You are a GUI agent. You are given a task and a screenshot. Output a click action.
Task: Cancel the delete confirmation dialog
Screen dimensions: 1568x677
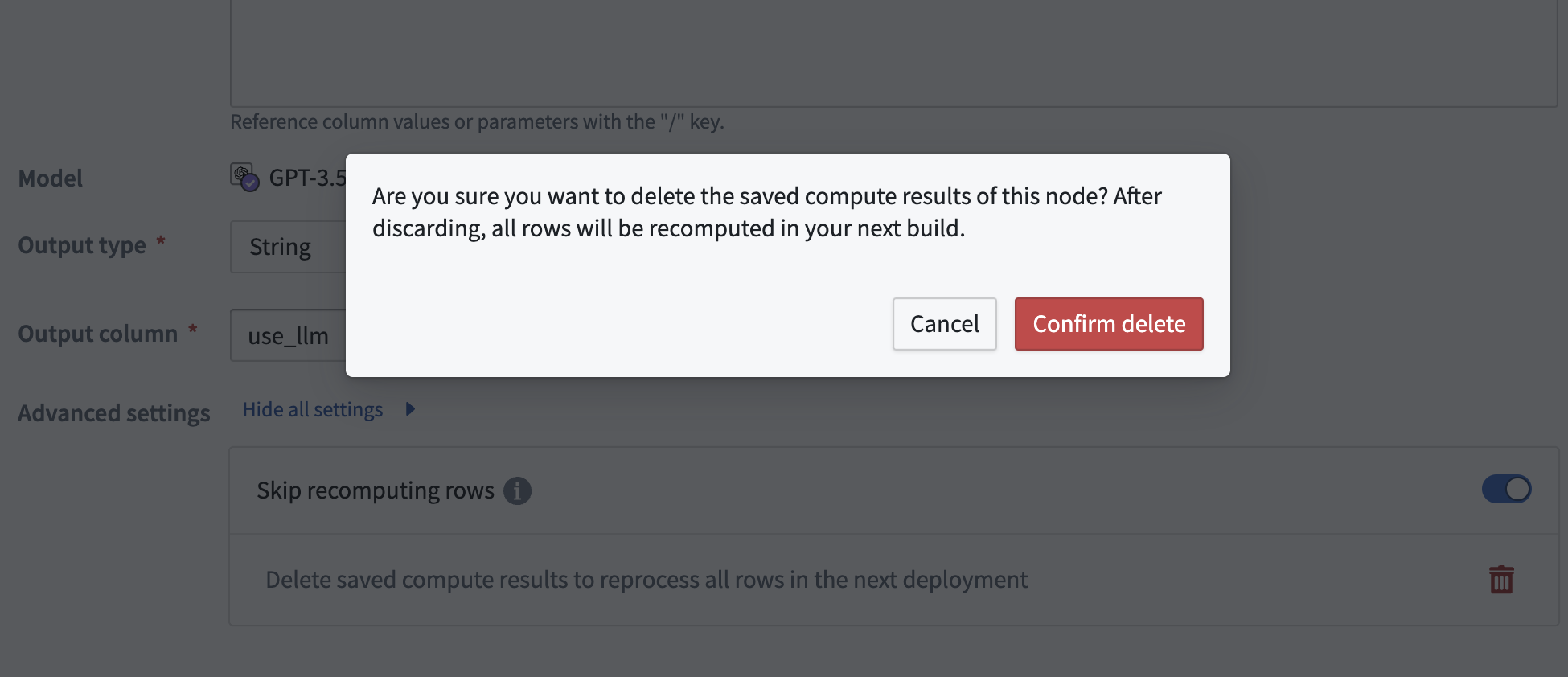[944, 324]
